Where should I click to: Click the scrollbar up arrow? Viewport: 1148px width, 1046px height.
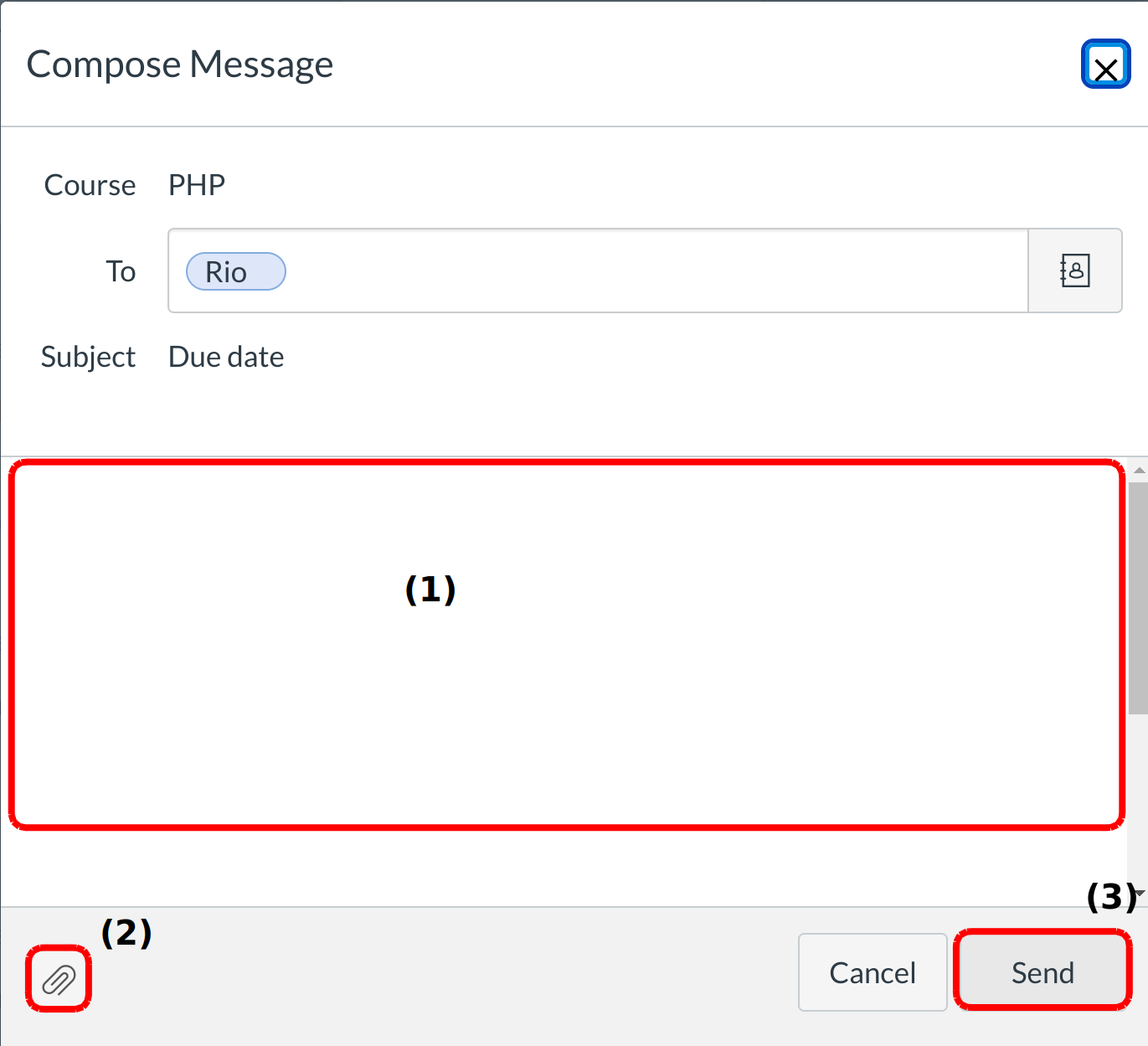tap(1139, 471)
